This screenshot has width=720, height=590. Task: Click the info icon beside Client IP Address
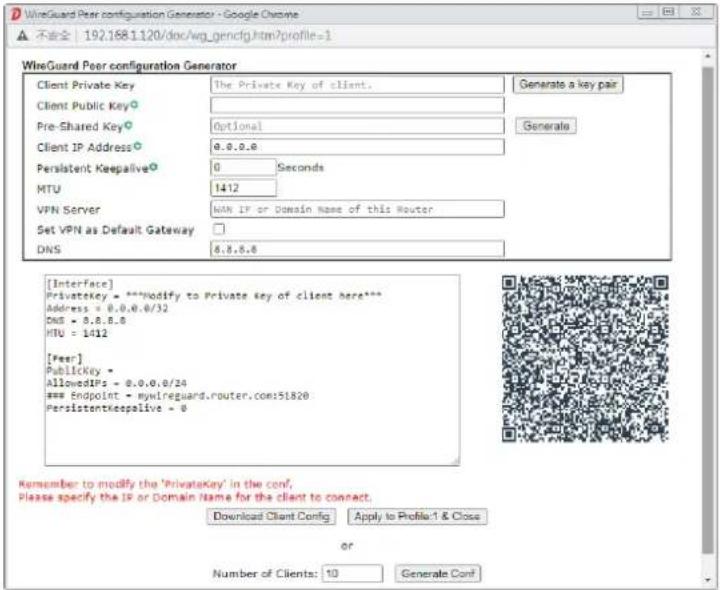pyautogui.click(x=137, y=146)
